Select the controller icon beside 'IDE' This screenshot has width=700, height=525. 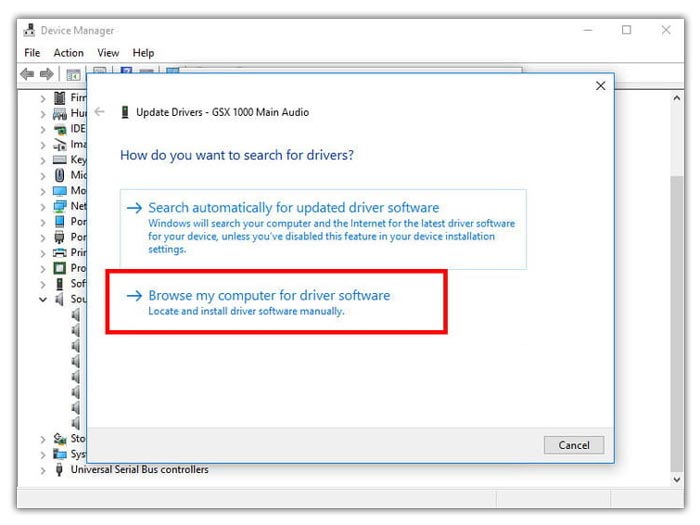[x=59, y=129]
